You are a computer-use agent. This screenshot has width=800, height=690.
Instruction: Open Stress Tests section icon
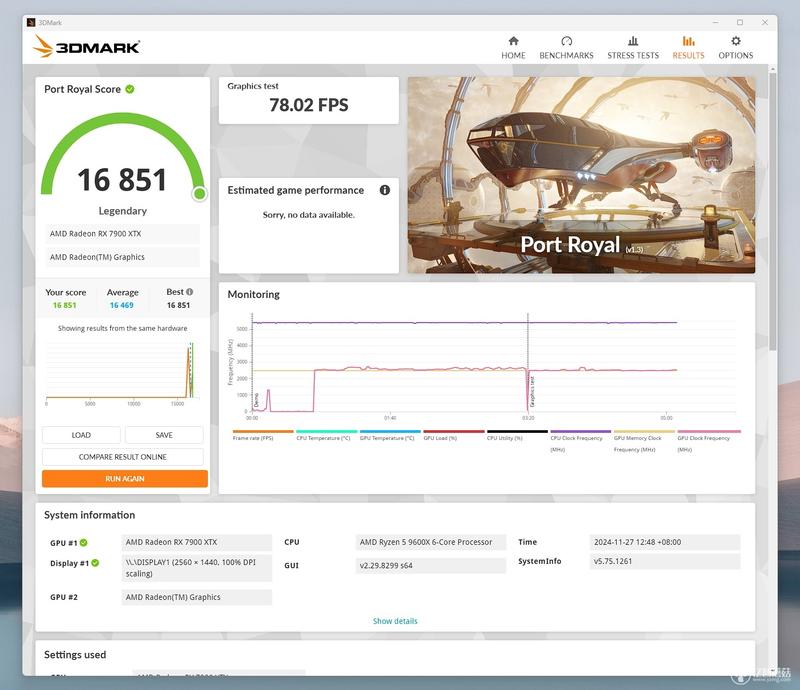coord(633,41)
